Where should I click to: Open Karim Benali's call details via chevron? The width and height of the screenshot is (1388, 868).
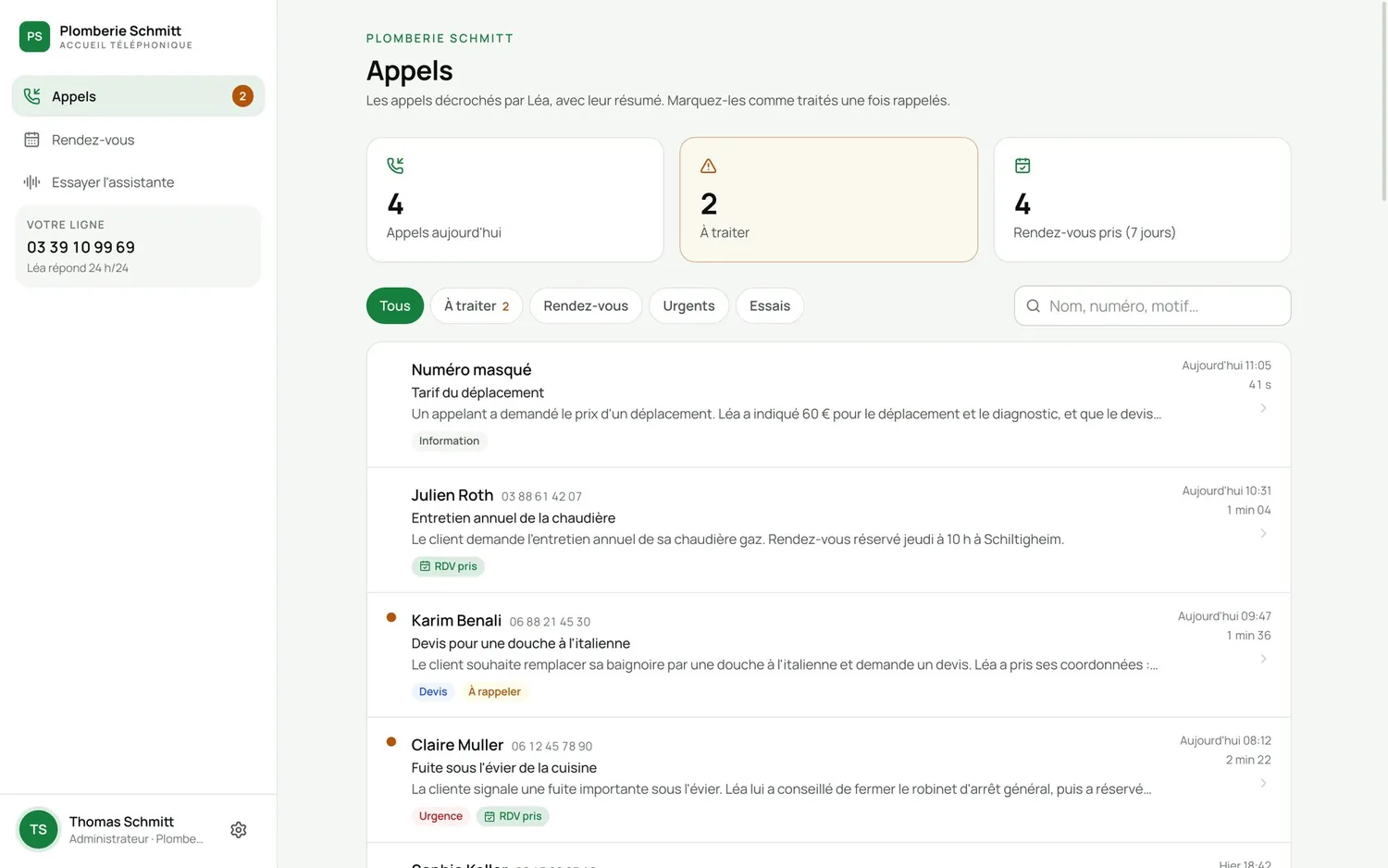(x=1263, y=659)
